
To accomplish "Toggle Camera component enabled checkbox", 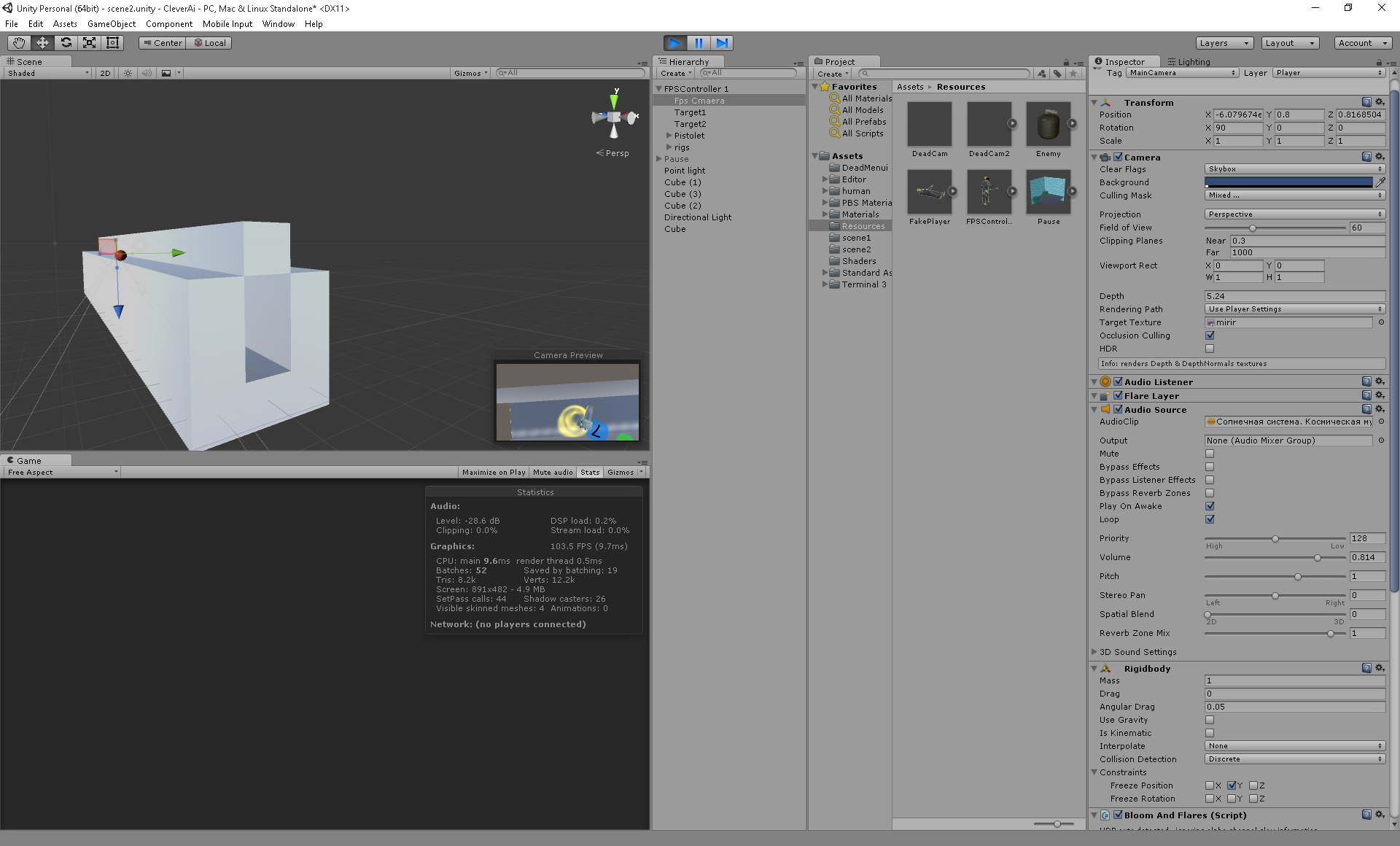I will point(1118,157).
